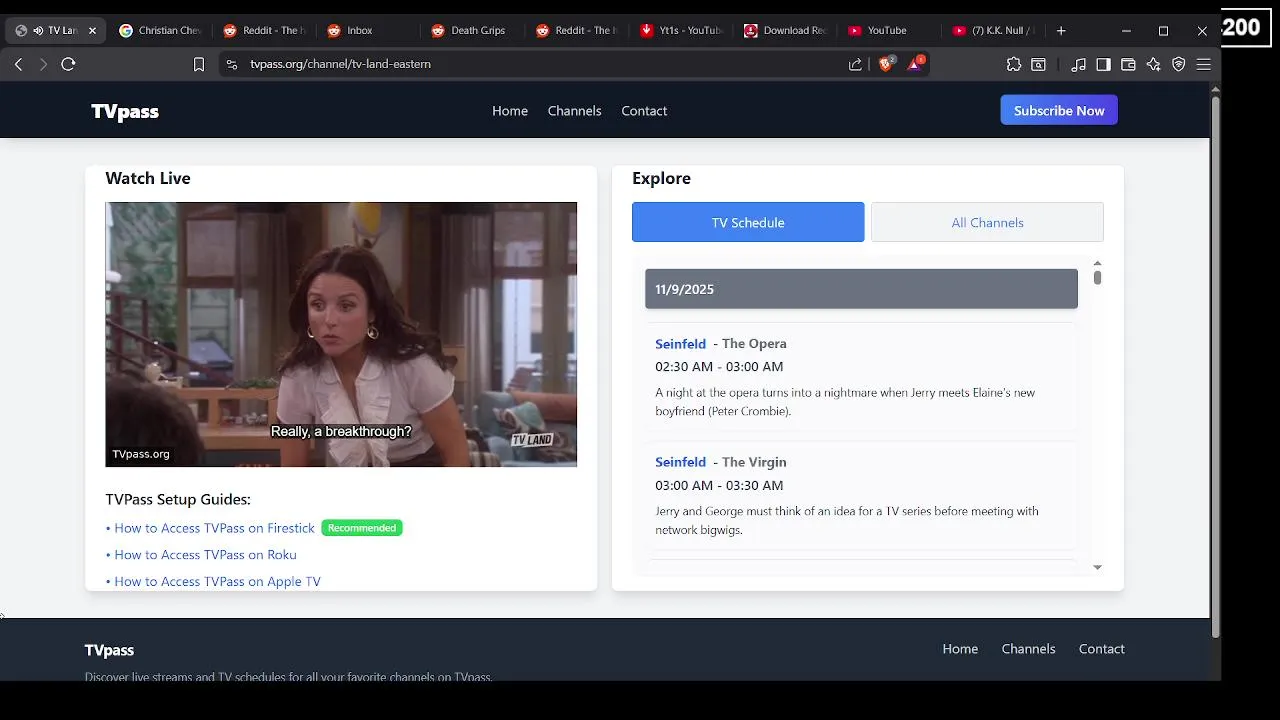The image size is (1280, 720).
Task: Select the TV Schedule tab
Action: (x=748, y=222)
